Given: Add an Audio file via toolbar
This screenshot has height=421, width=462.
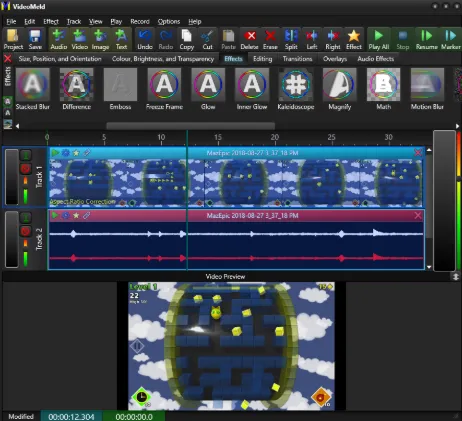Looking at the screenshot, I should tap(59, 40).
